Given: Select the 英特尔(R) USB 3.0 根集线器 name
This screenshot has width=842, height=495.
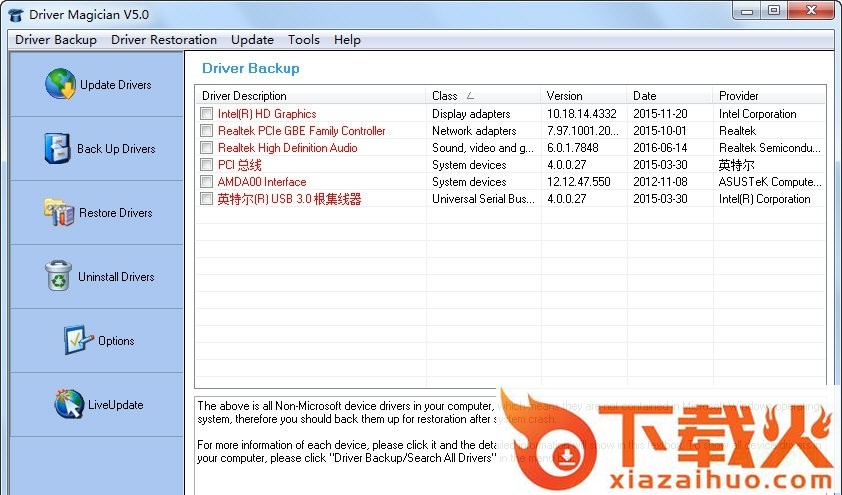Looking at the screenshot, I should coord(289,199).
